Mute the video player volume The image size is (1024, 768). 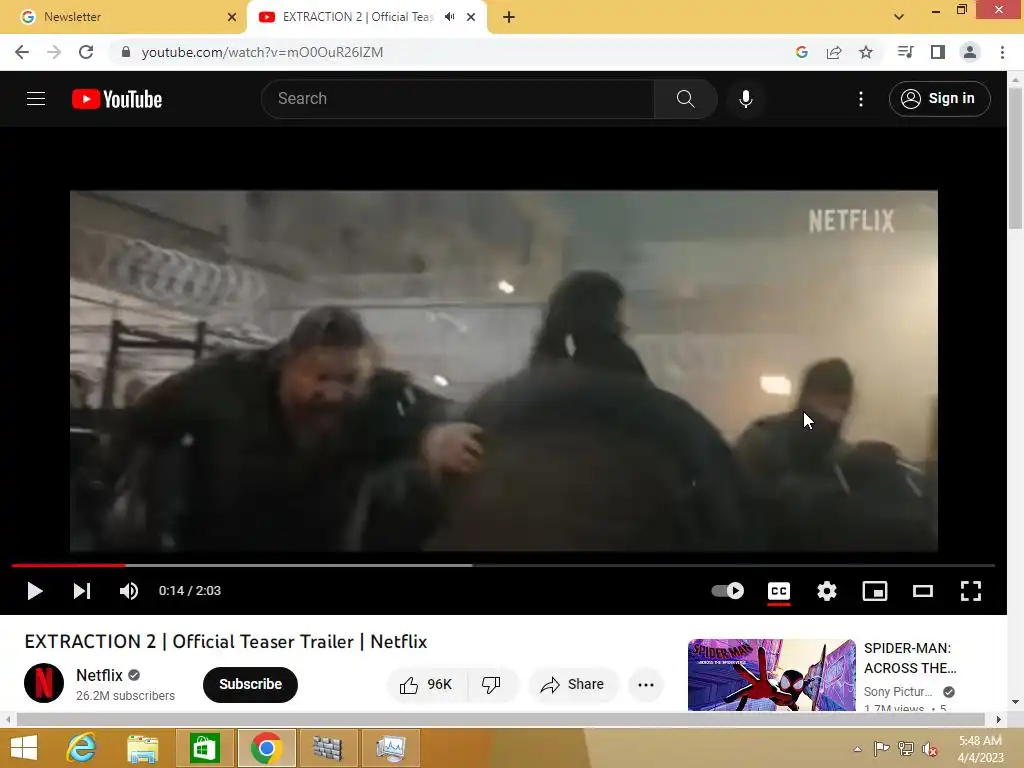129,591
